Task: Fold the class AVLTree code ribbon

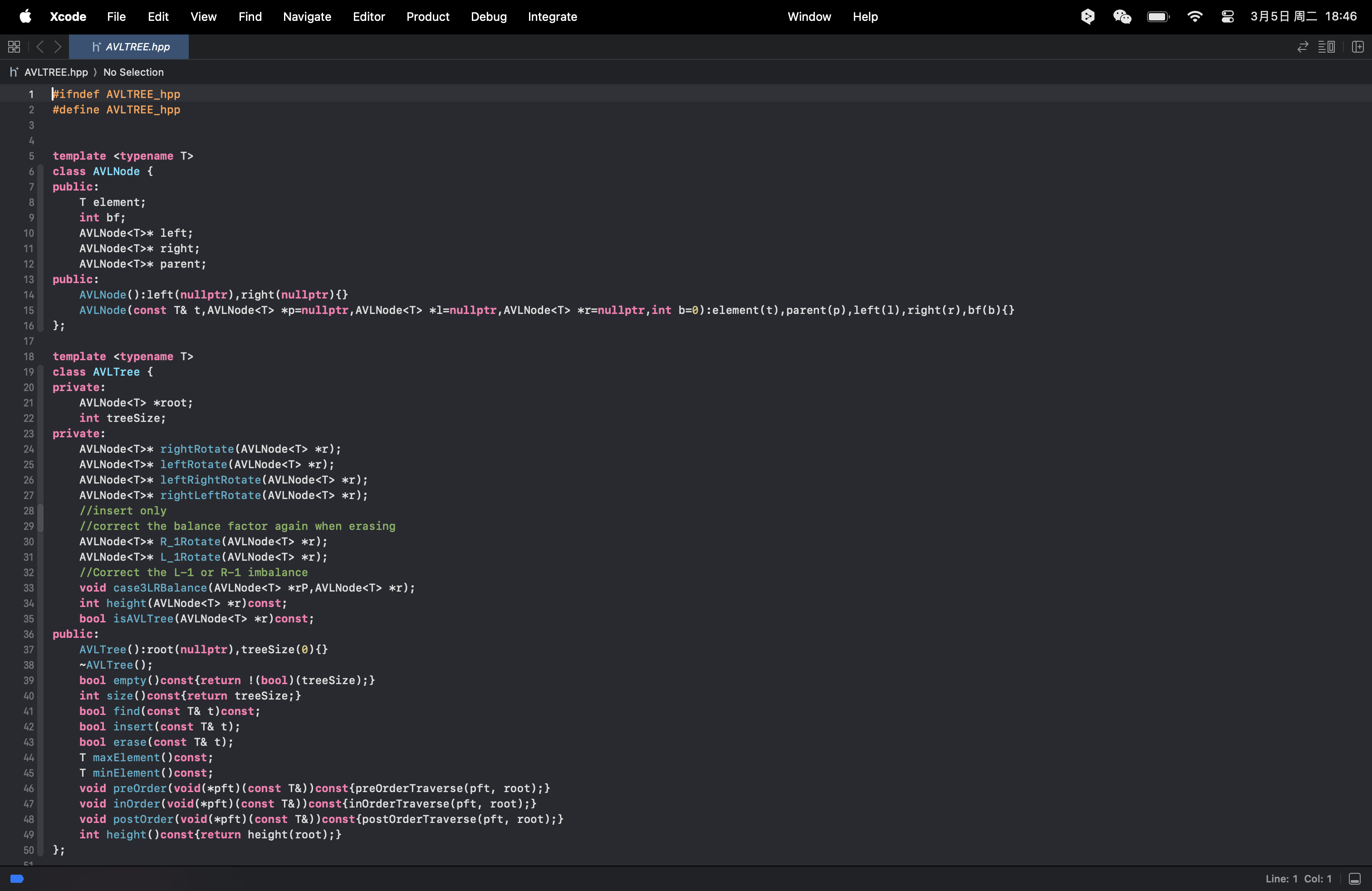Action: pos(40,611)
